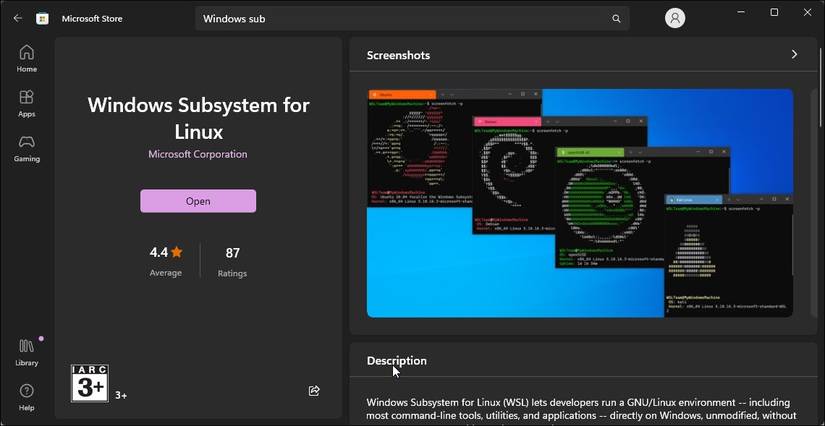Viewport: 825px width, 426px height.
Task: Close the Microsoft Store window
Action: 808,13
